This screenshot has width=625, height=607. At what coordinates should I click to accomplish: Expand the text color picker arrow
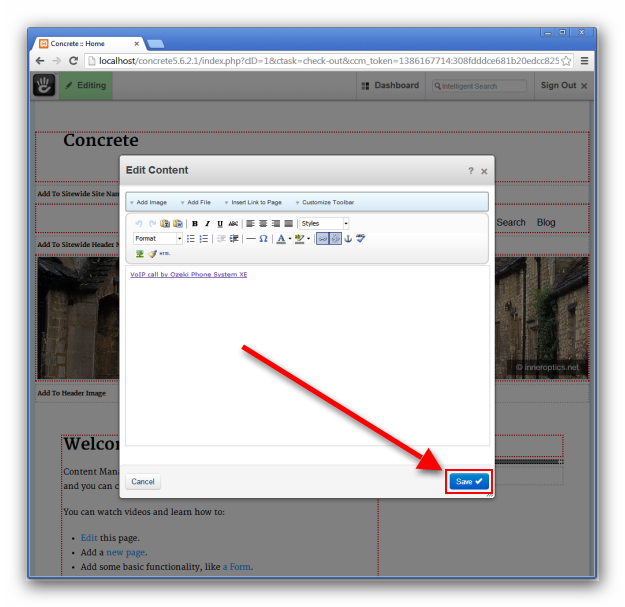(x=290, y=239)
